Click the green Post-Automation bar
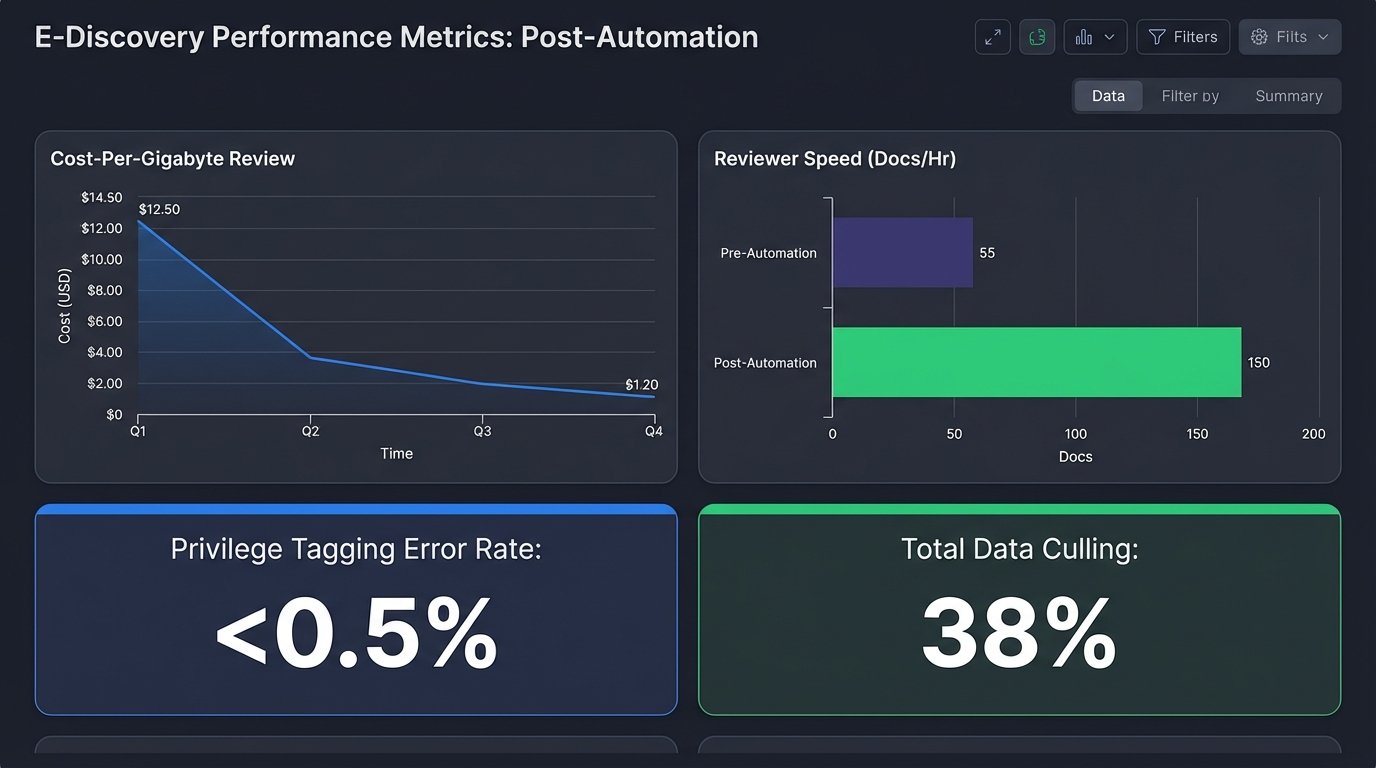1376x768 pixels. pyautogui.click(x=1035, y=362)
